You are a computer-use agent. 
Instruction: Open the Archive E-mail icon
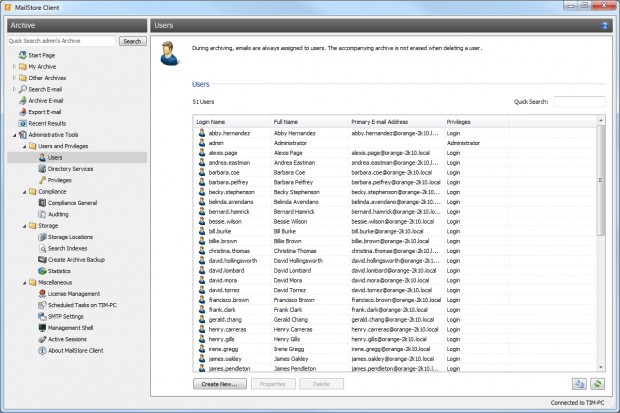tap(23, 100)
